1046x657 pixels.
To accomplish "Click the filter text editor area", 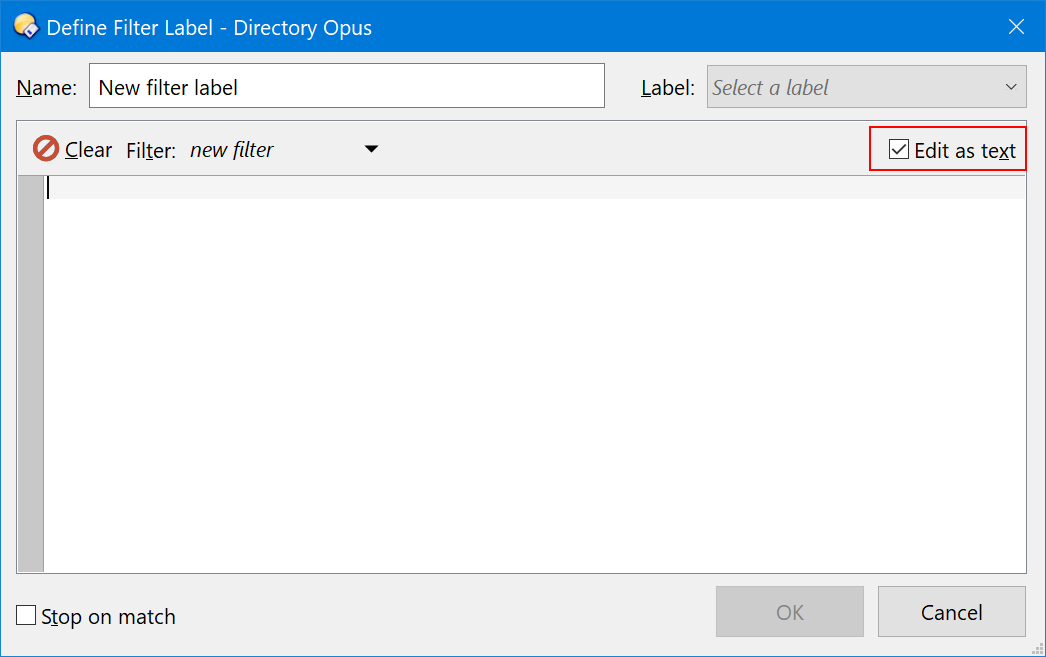I will tap(534, 380).
